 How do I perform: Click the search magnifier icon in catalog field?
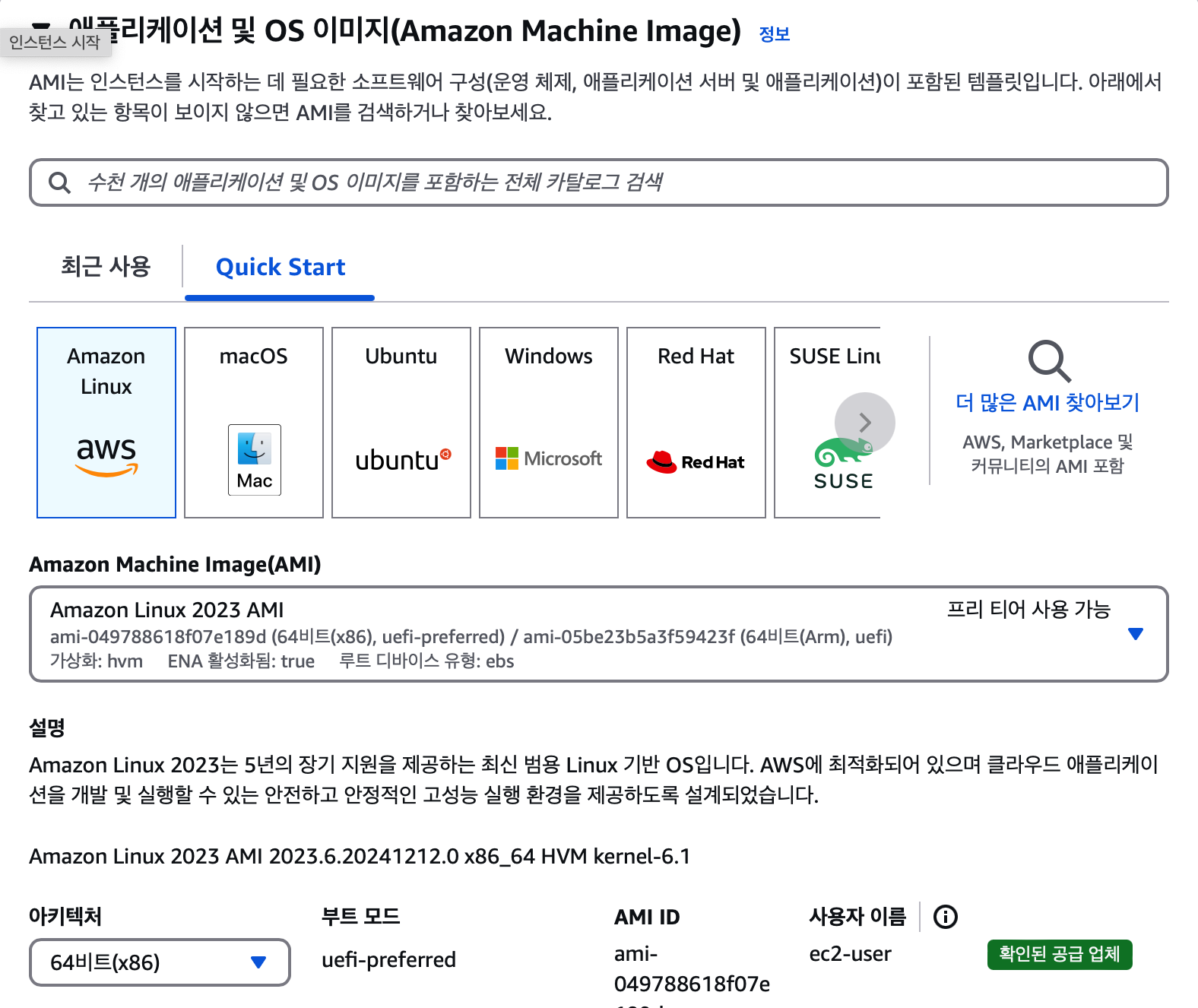coord(59,182)
